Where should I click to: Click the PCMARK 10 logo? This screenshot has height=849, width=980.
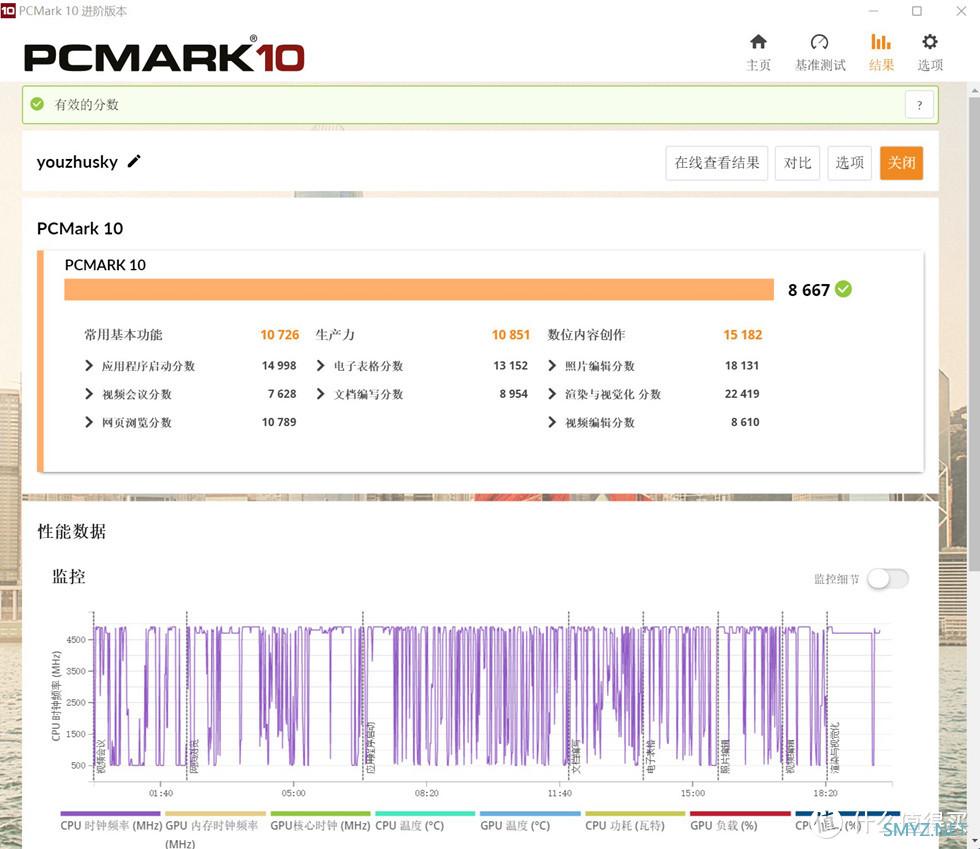[164, 55]
